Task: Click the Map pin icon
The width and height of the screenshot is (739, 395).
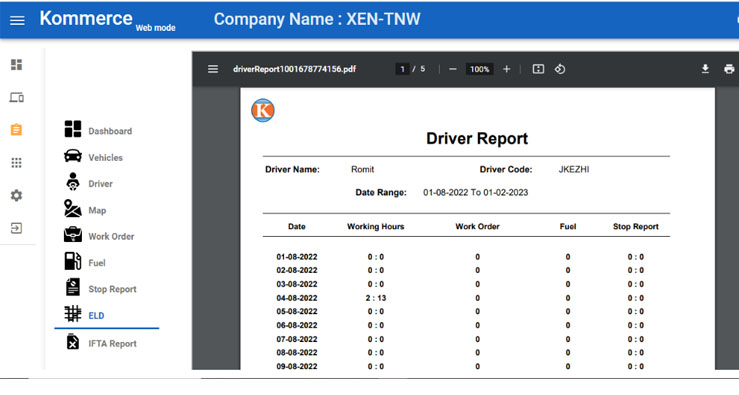Action: [73, 208]
